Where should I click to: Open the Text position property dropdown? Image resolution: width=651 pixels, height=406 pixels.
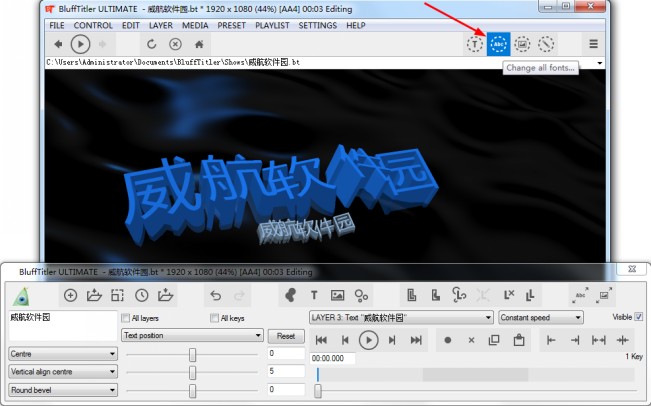point(193,336)
